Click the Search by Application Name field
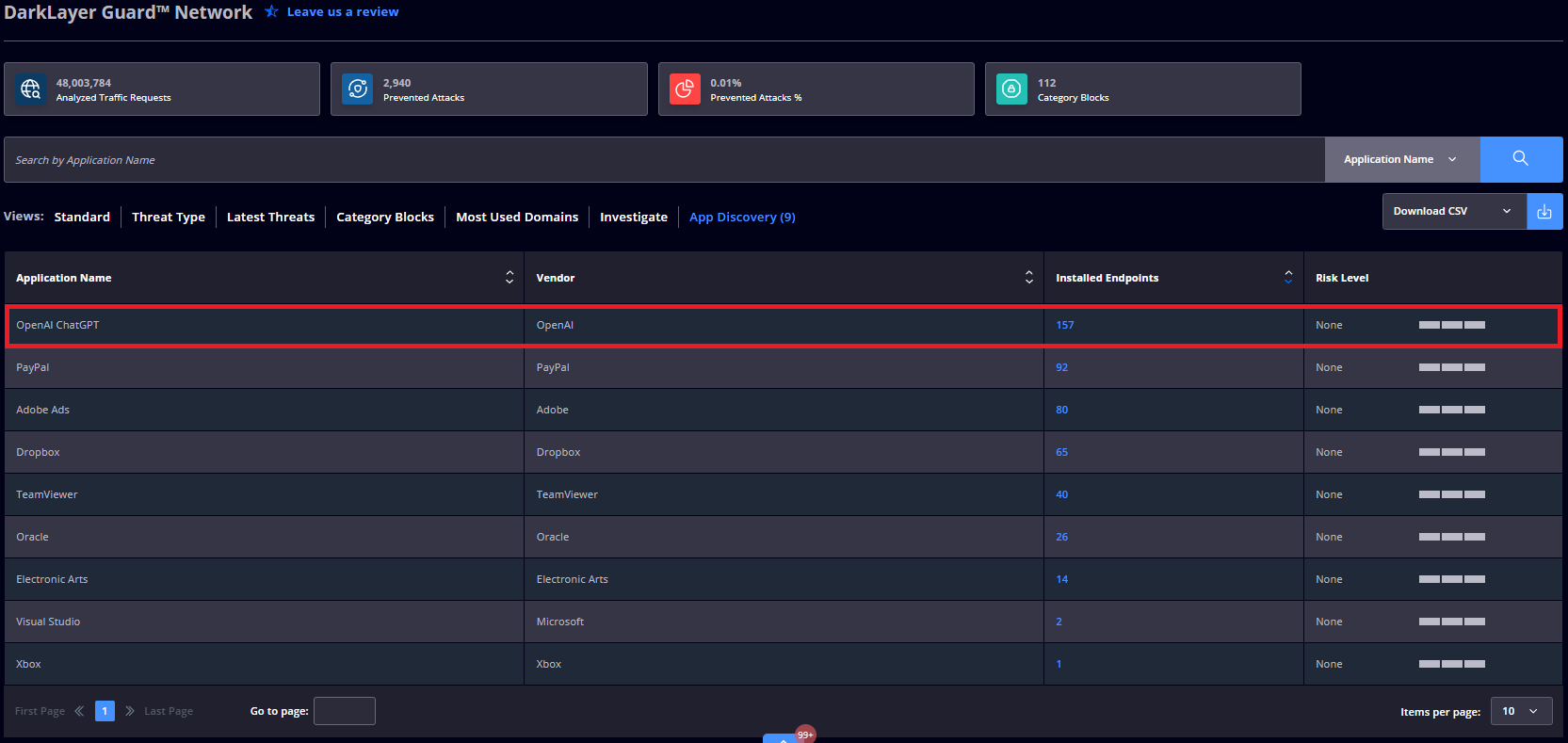 665,159
